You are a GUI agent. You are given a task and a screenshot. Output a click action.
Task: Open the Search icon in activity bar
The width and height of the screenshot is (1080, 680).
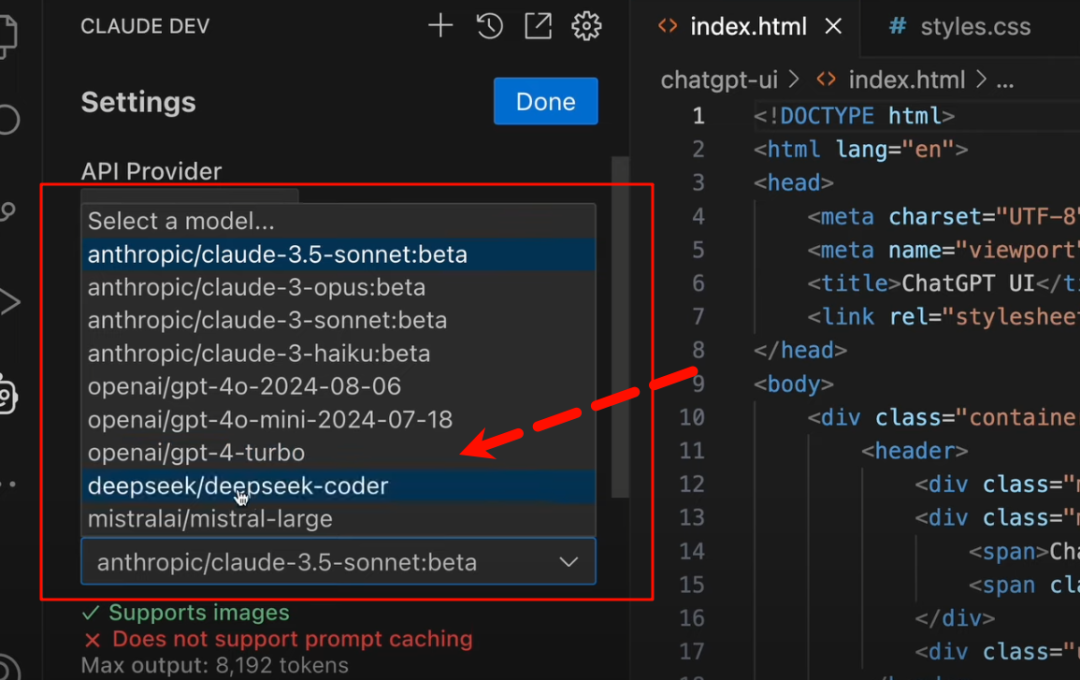point(8,119)
